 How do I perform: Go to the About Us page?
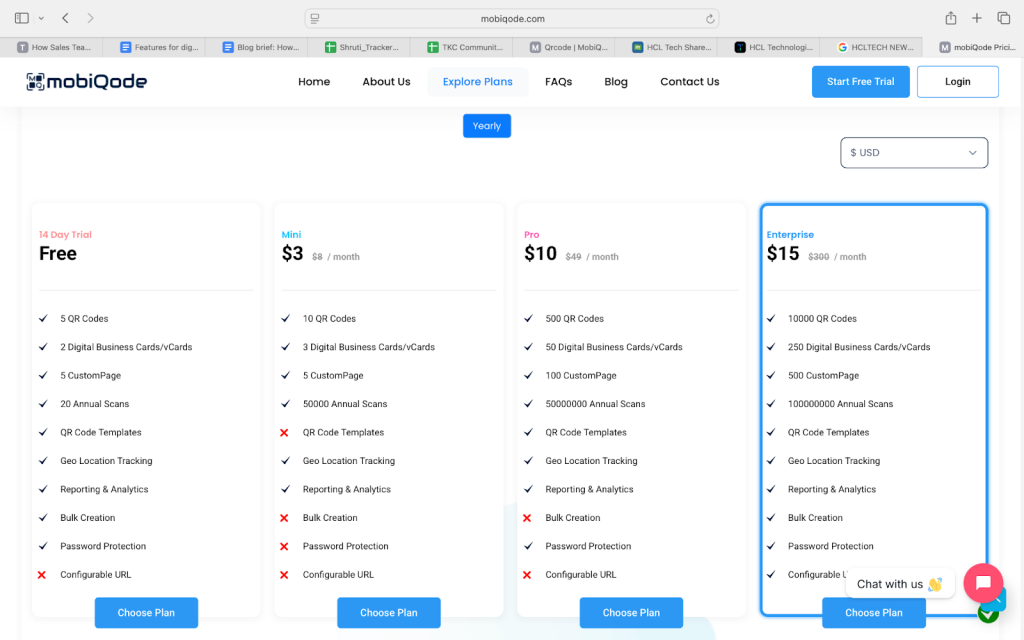click(x=386, y=82)
